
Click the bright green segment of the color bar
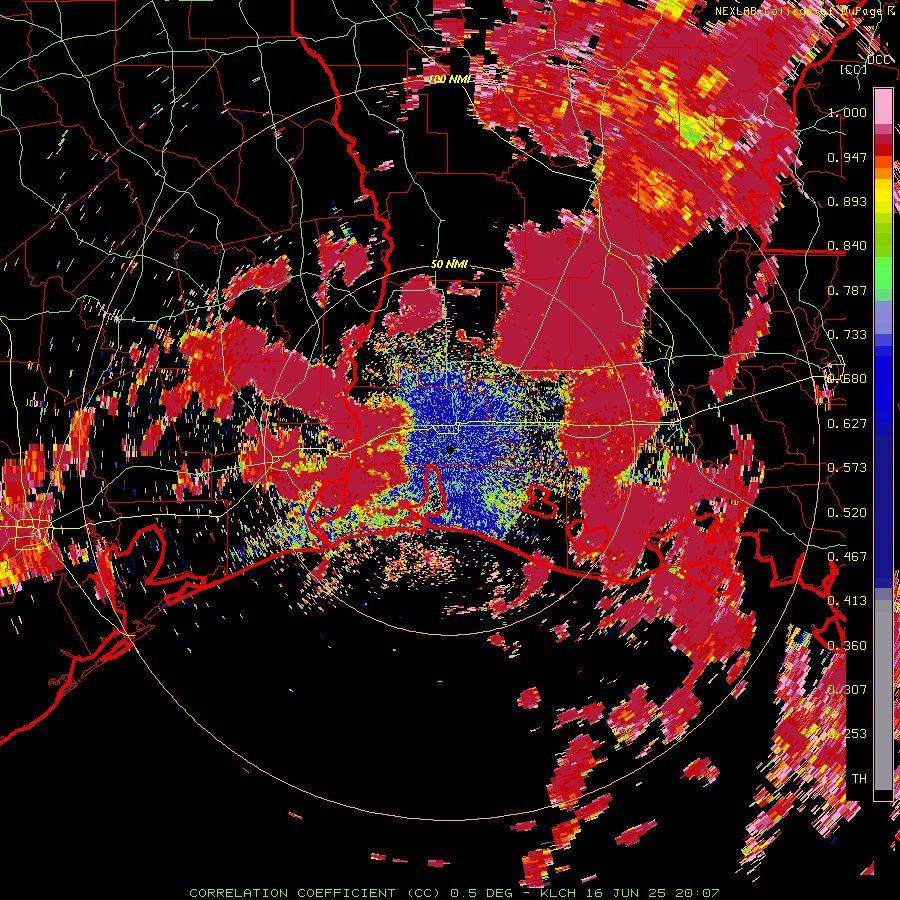[x=883, y=273]
